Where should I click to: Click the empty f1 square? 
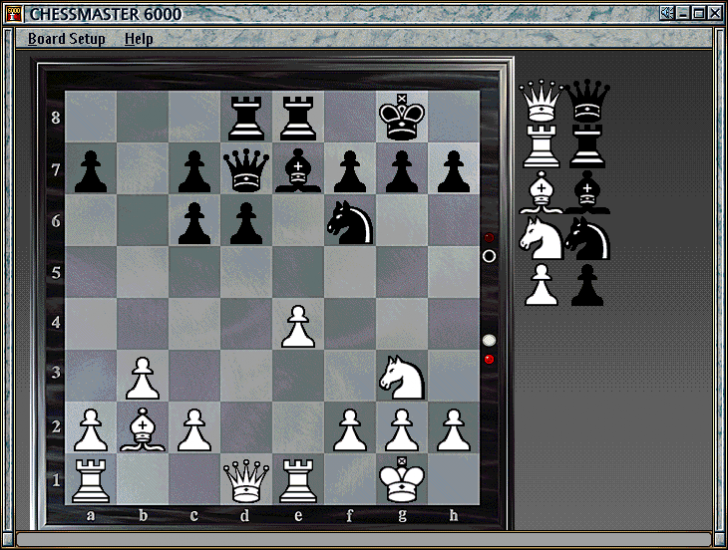(350, 479)
